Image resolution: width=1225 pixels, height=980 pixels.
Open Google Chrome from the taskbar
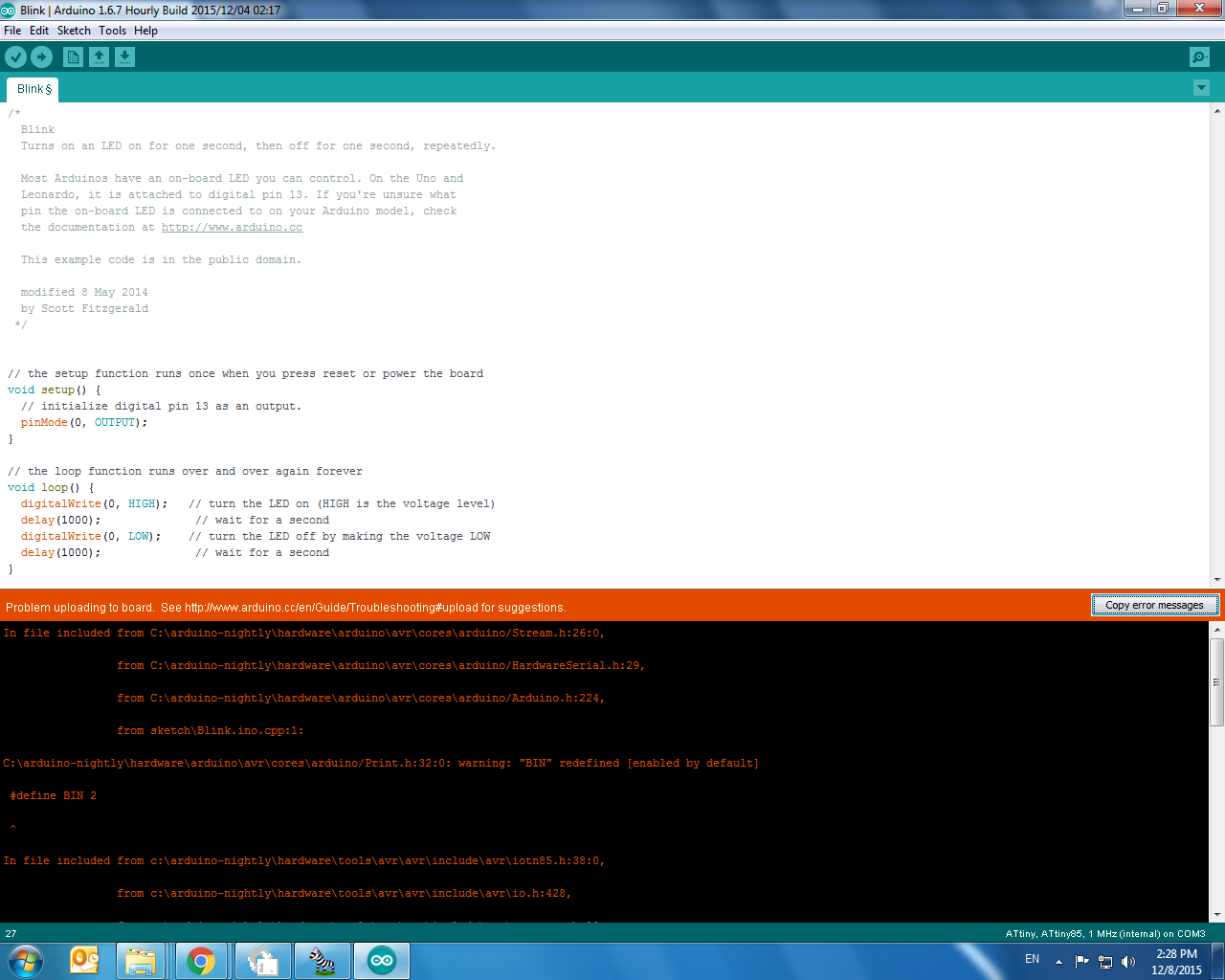point(201,961)
